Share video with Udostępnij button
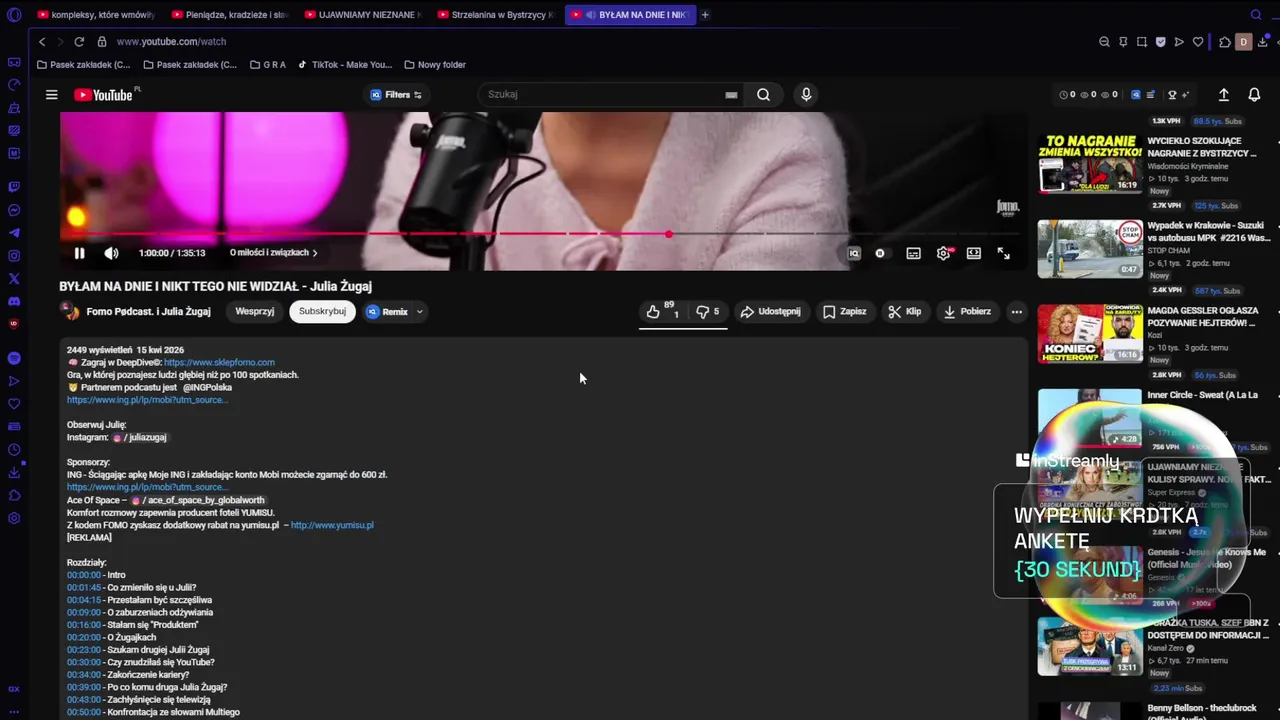1280x720 pixels. click(770, 311)
